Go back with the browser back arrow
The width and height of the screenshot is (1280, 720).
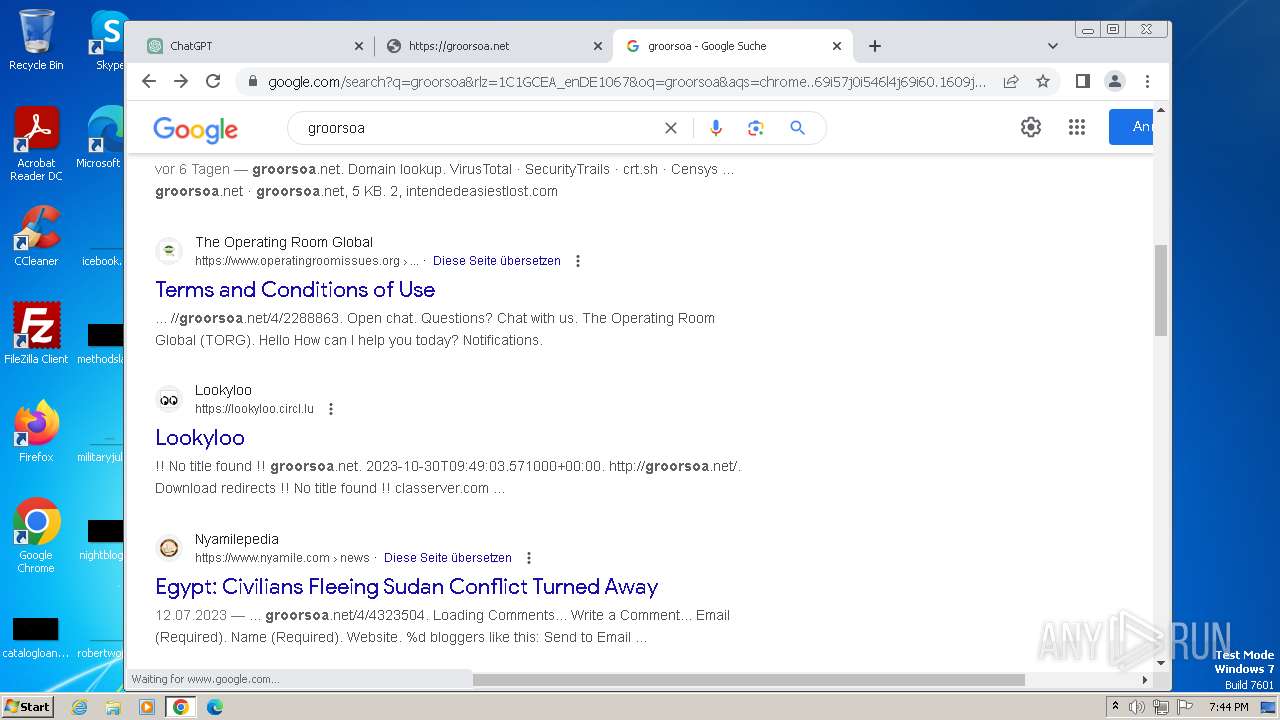pos(149,81)
